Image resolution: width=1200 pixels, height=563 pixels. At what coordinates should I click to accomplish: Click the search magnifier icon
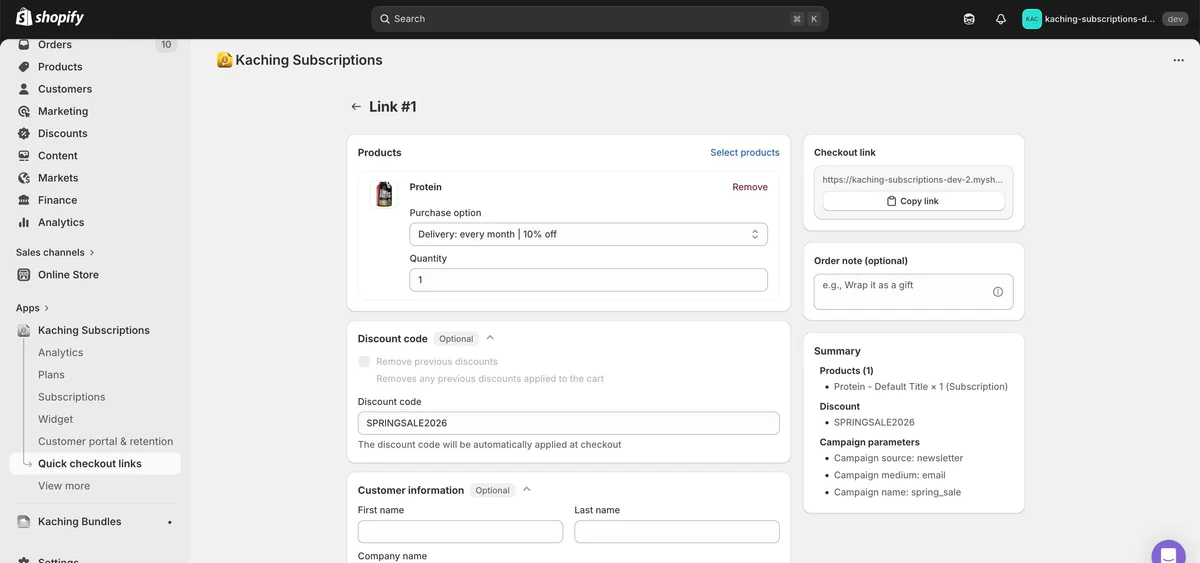point(385,19)
